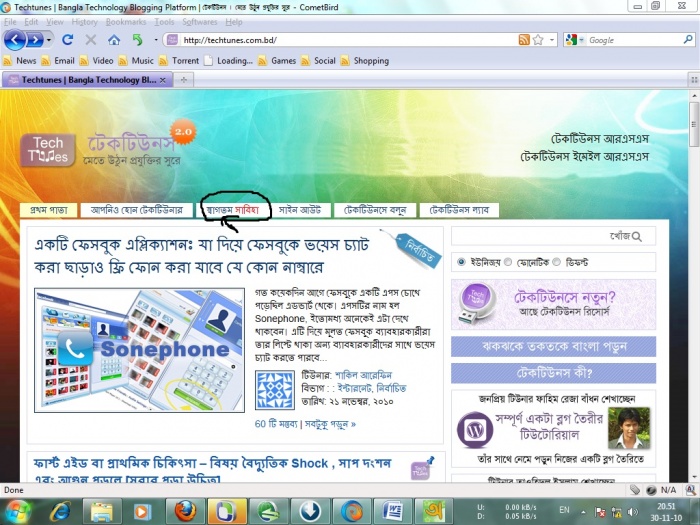Open the Sonephone article thumbnail image

click(139, 350)
